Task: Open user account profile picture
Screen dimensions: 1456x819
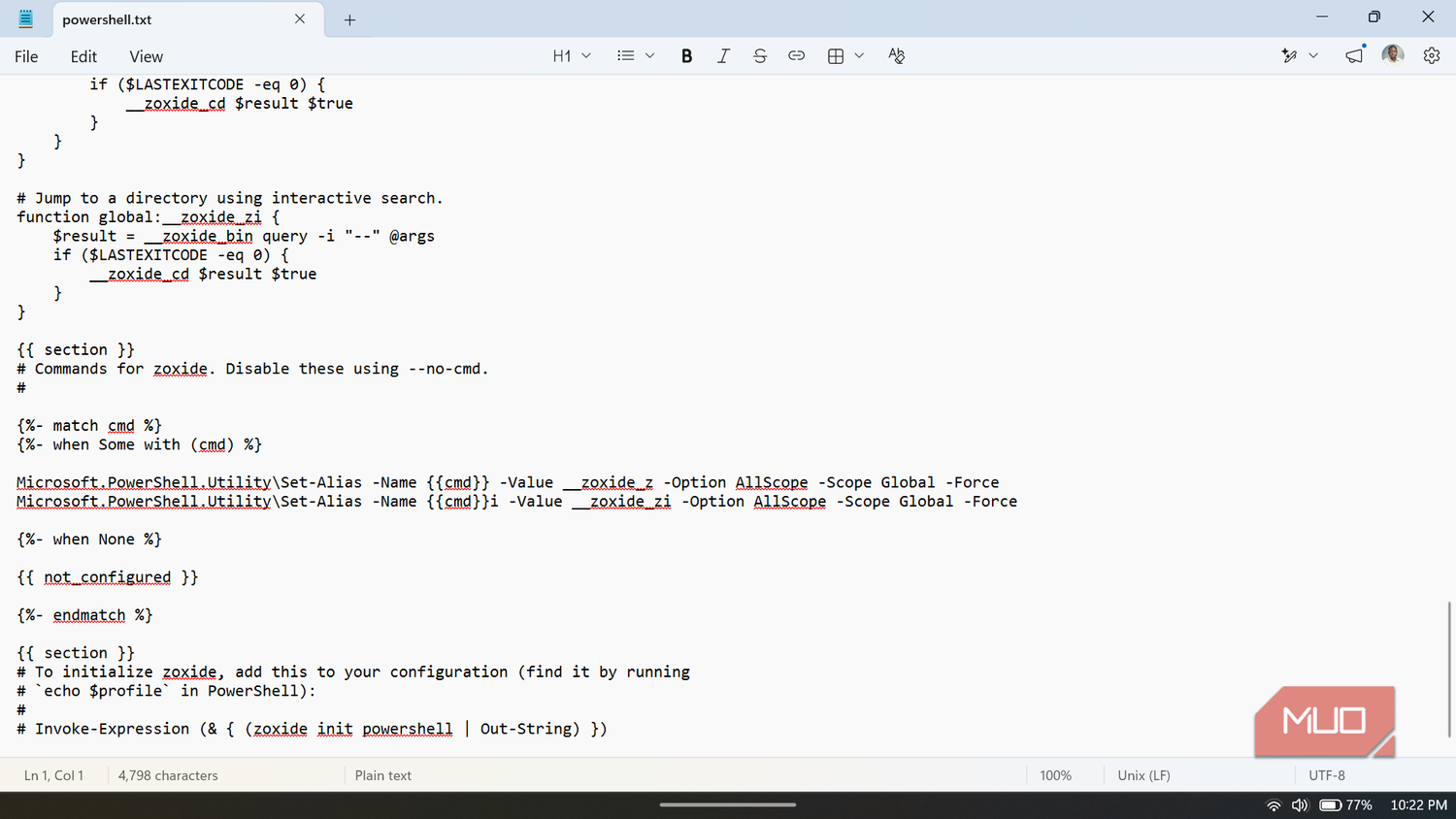Action: tap(1393, 55)
